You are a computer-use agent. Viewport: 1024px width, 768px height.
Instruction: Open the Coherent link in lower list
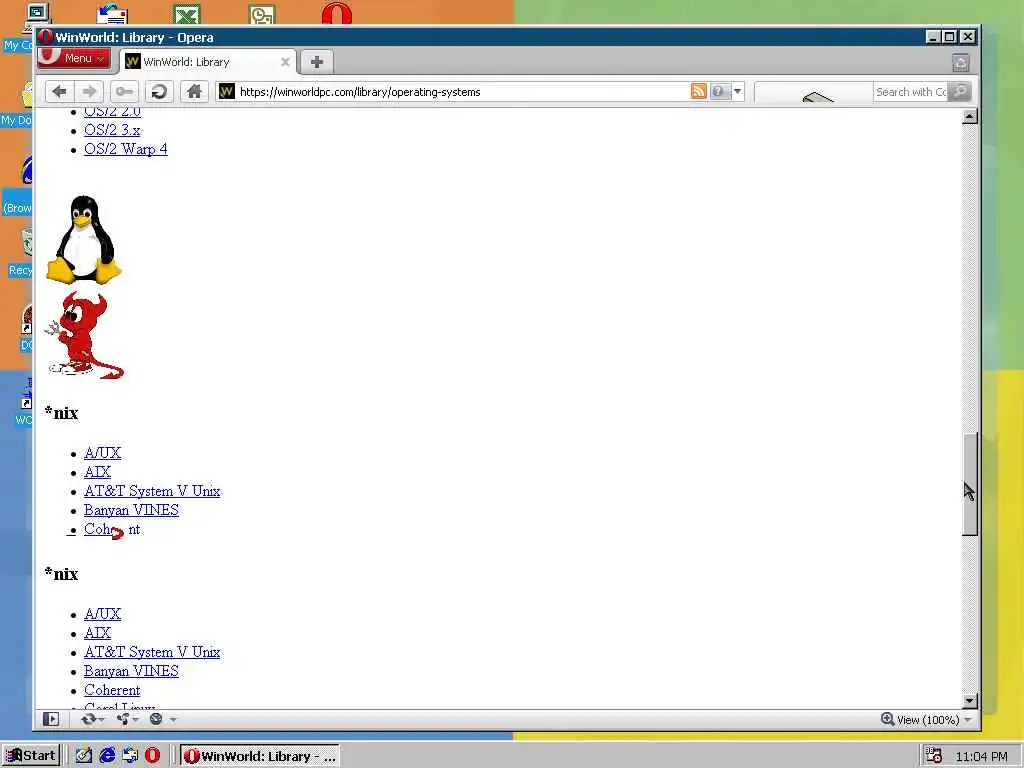click(x=112, y=690)
